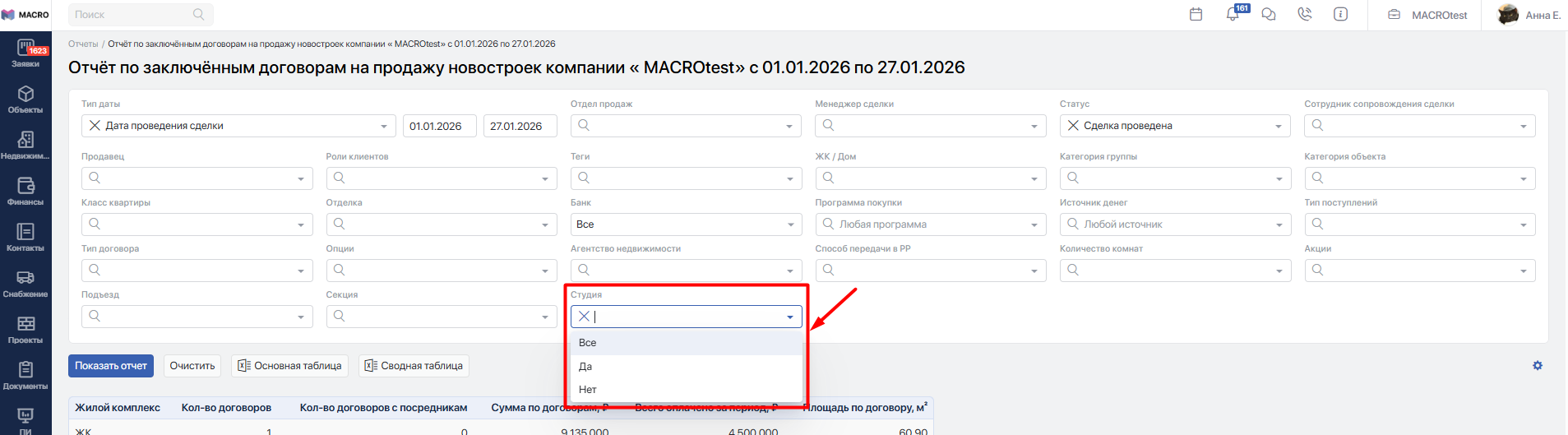The image size is (1568, 435).
Task: Open Финансы section in sidebar
Action: tap(25, 192)
